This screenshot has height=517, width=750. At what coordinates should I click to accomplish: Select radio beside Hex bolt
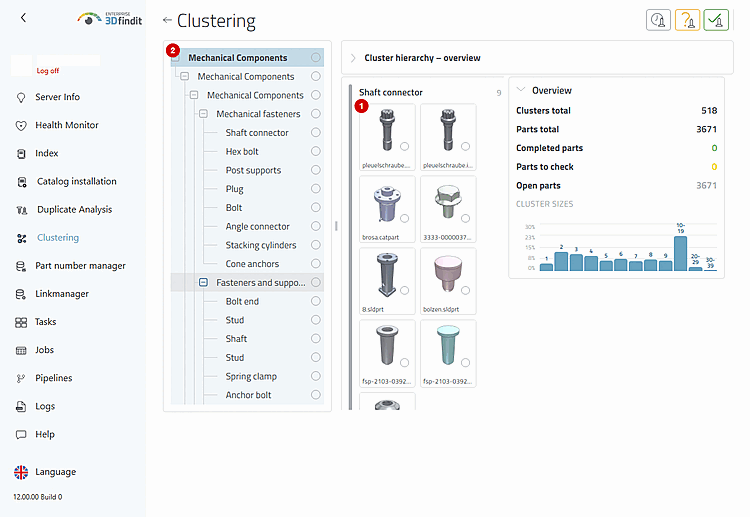[x=316, y=151]
